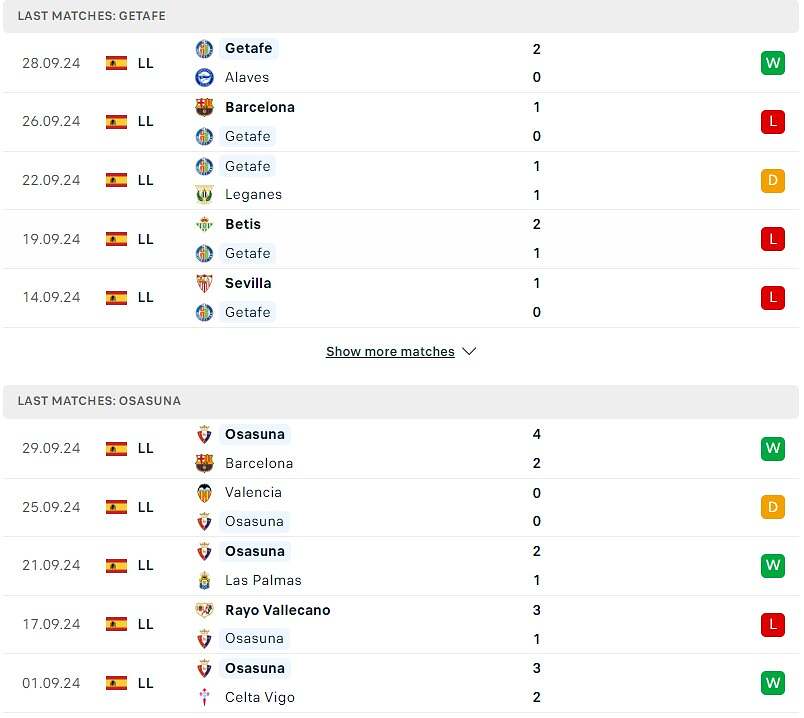Click the Barcelona crest in 26.09.24 match
This screenshot has width=804, height=718.
(204, 107)
